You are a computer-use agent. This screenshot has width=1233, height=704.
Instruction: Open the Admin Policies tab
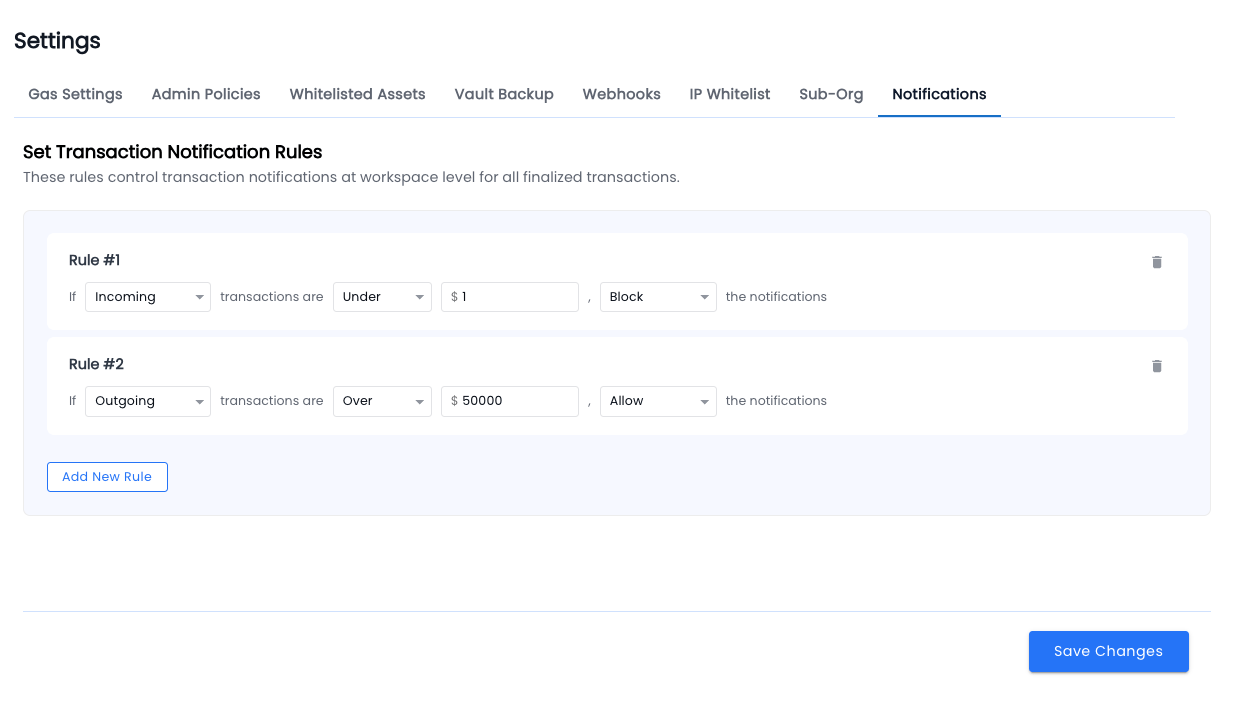206,94
